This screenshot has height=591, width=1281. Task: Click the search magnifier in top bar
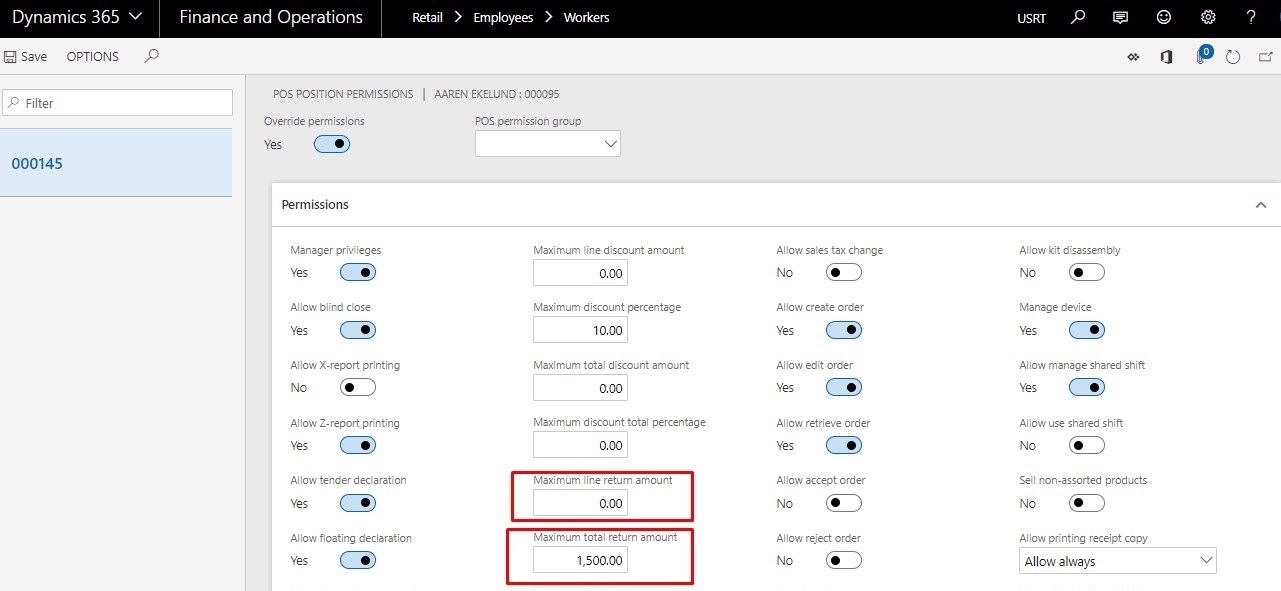[x=1077, y=17]
